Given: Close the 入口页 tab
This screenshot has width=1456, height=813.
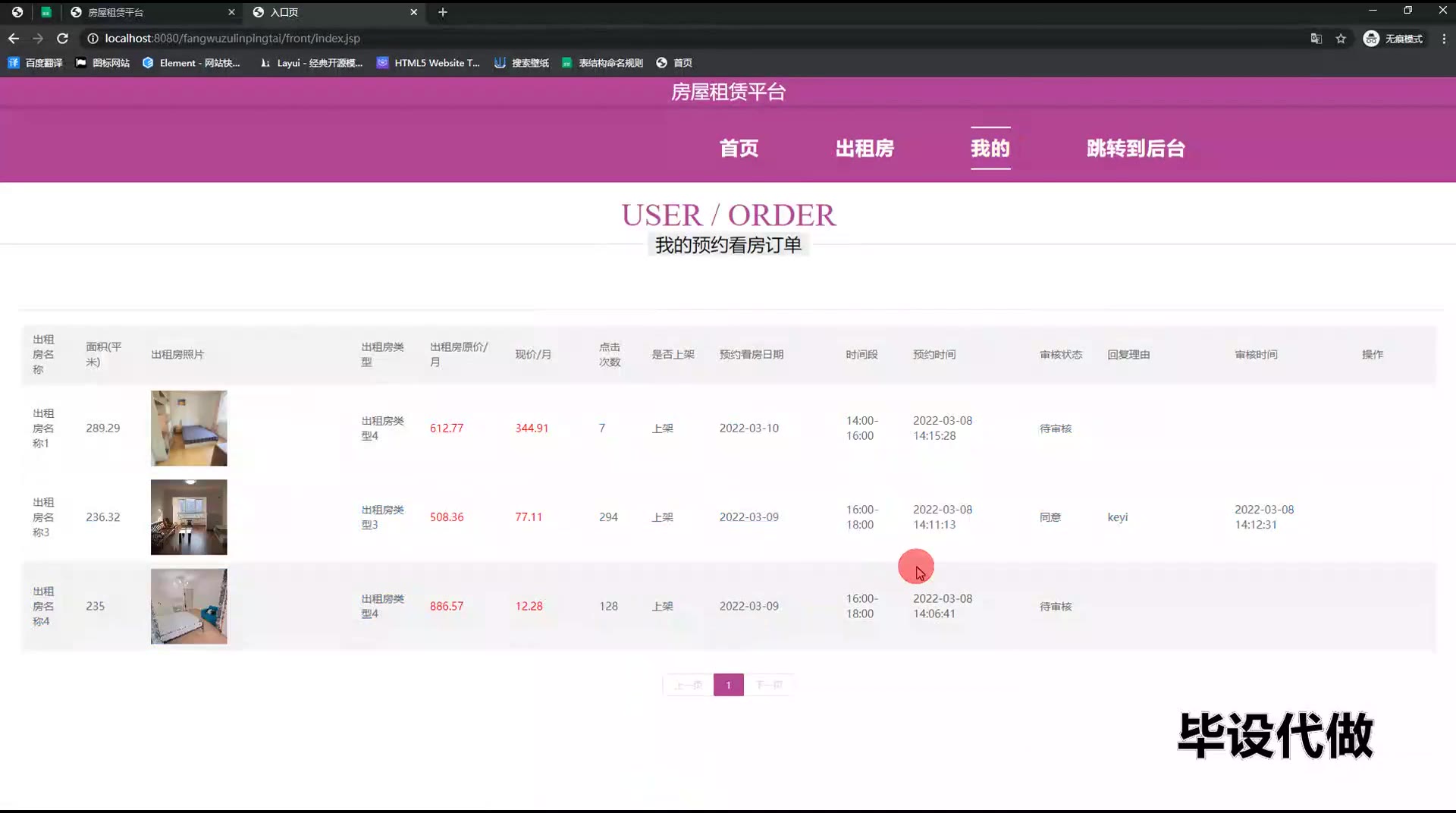Looking at the screenshot, I should click(x=414, y=12).
